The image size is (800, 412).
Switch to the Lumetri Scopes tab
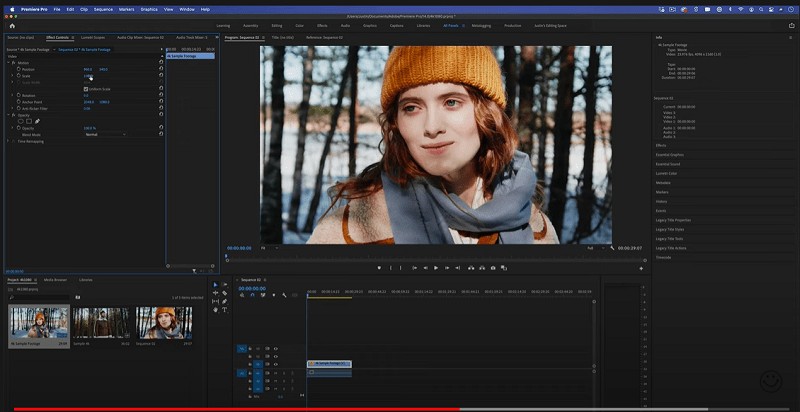93,37
